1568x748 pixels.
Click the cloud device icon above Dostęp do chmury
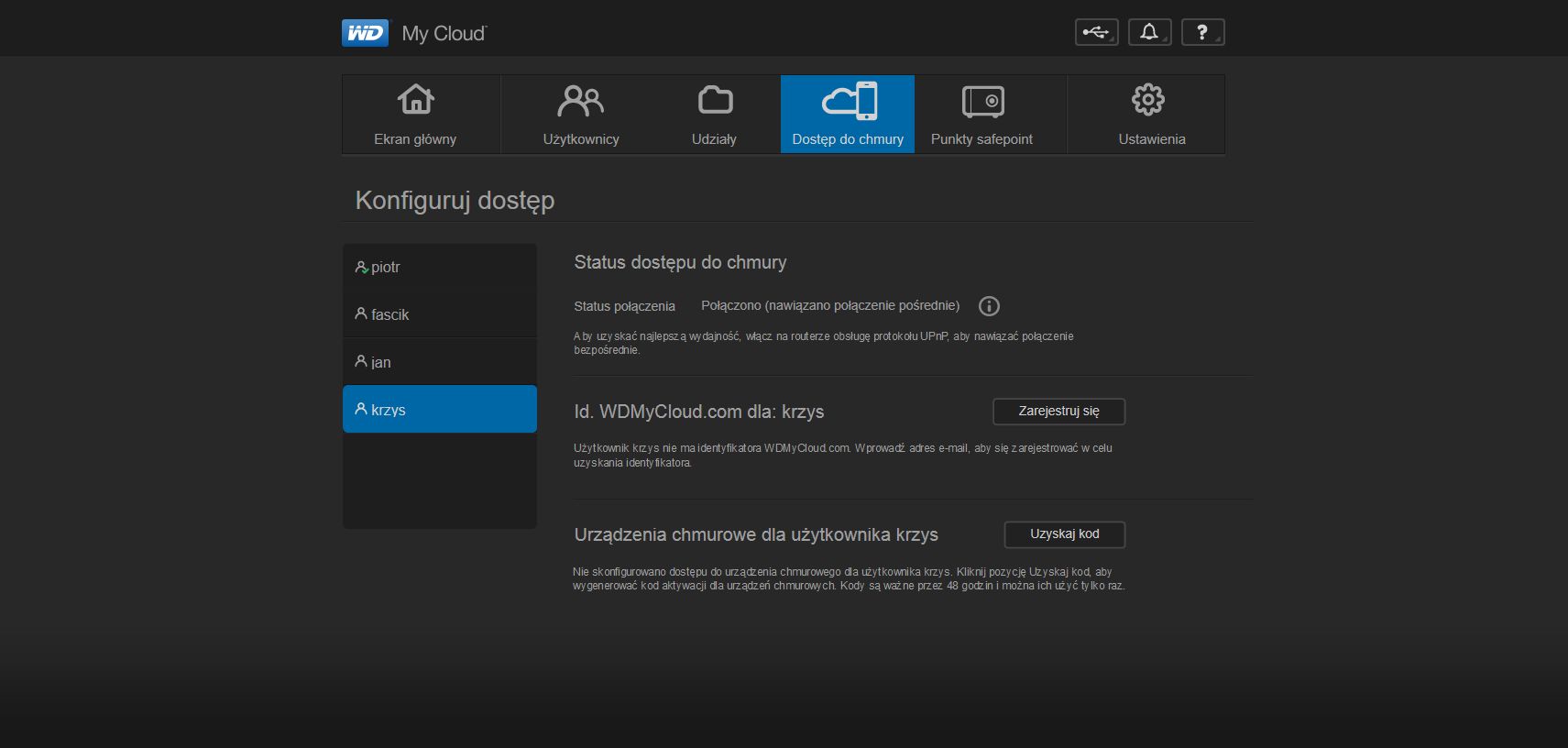(849, 101)
